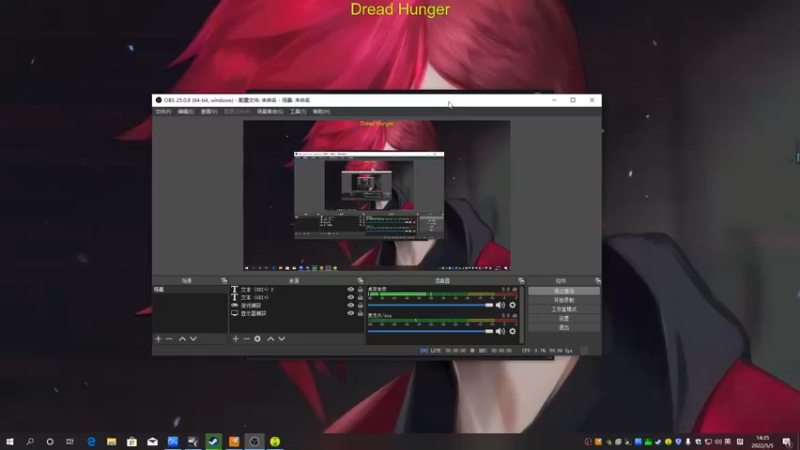Undock the 控件 Controls panel

[597, 281]
